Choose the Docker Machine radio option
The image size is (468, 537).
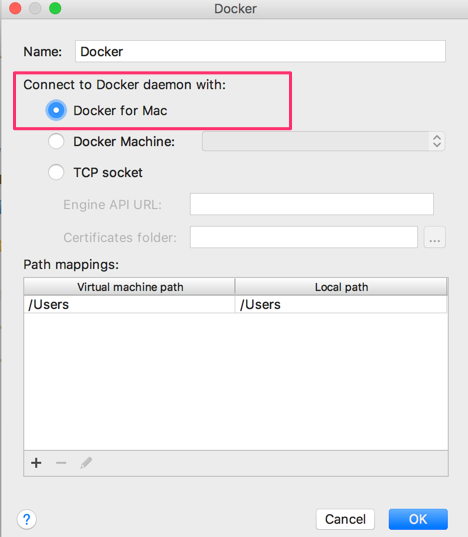[56, 141]
